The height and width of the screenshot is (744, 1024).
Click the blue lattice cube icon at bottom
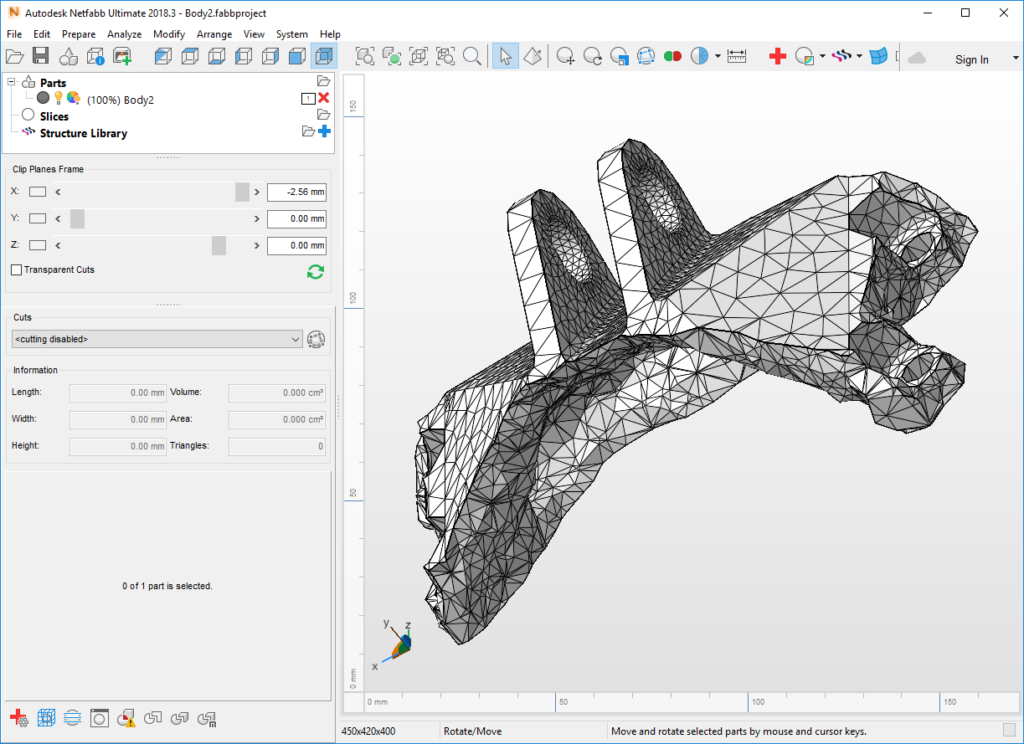coord(46,717)
